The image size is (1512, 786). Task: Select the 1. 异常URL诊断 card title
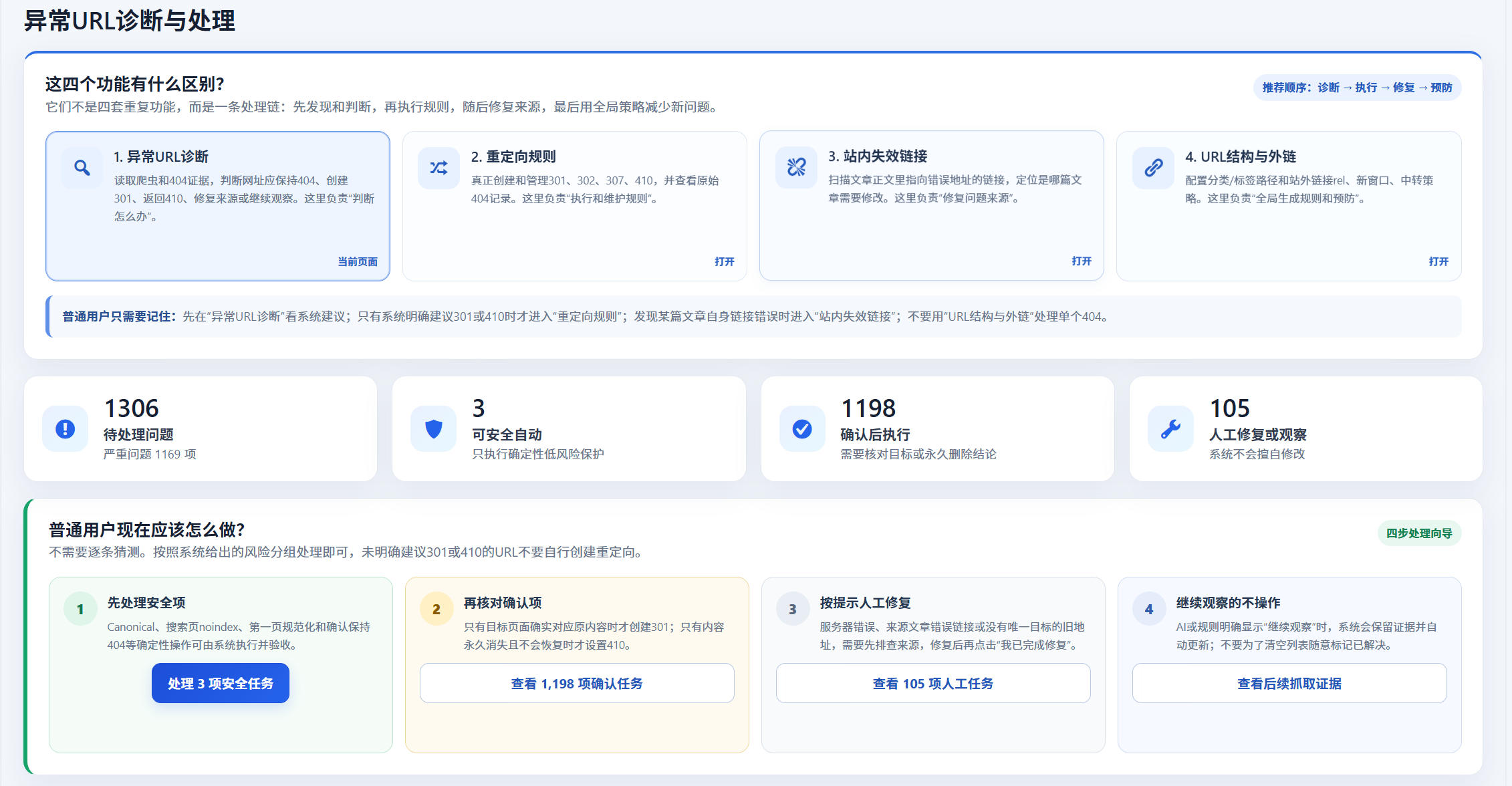click(x=161, y=156)
